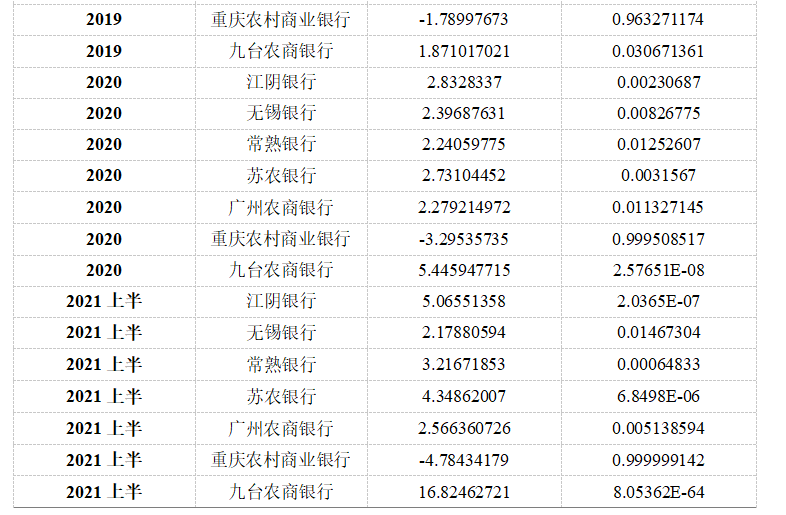Click 九台农商银行 in the 2019 row
The width and height of the screenshot is (786, 515).
click(x=280, y=51)
